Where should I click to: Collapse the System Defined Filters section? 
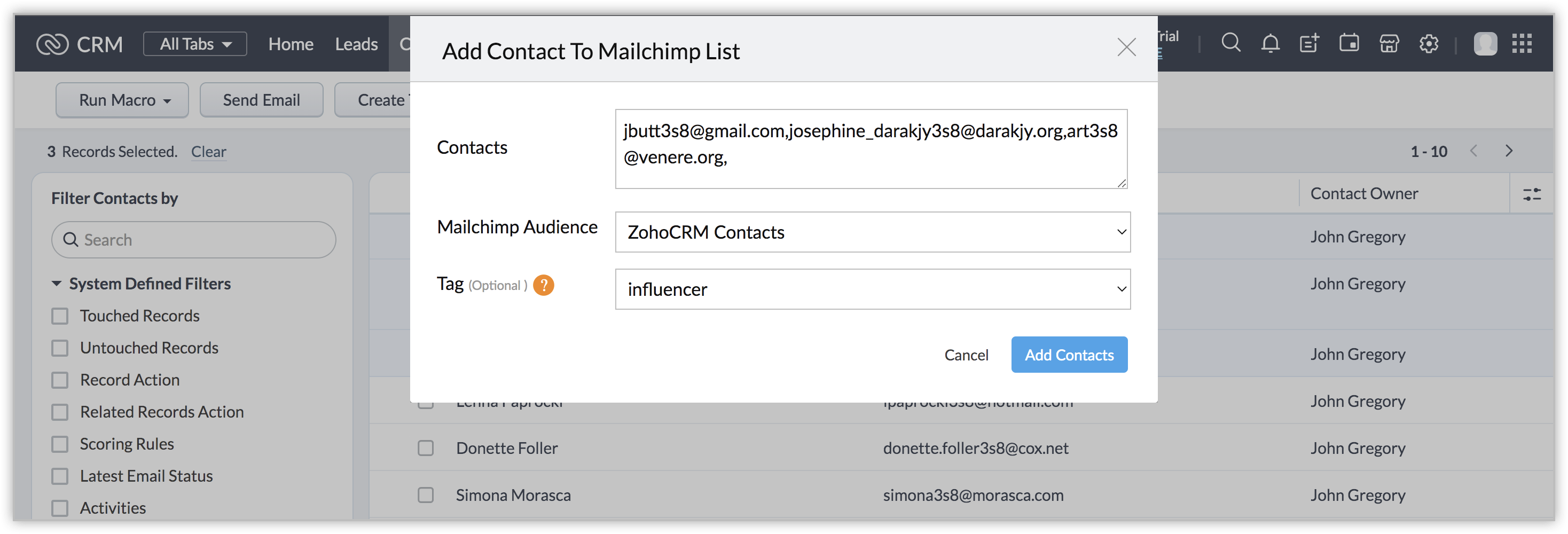point(57,284)
